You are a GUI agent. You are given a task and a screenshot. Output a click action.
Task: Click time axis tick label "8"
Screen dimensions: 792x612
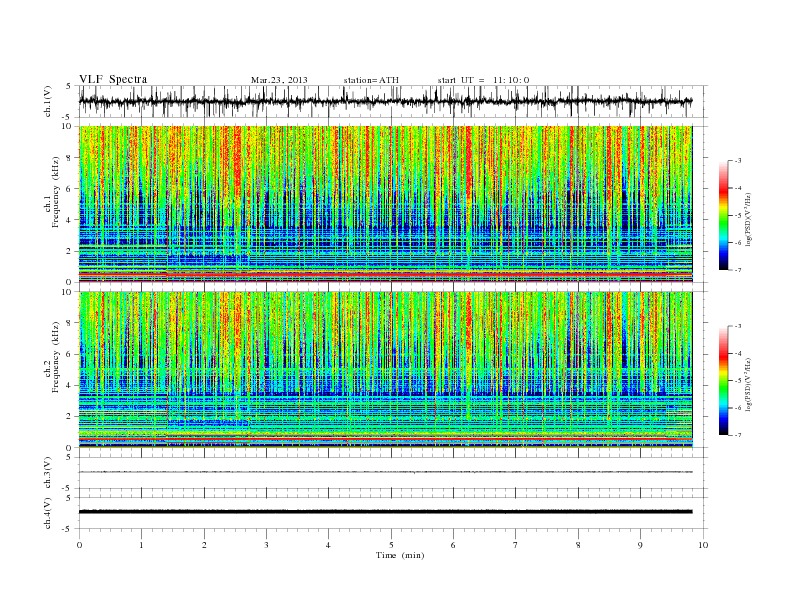coord(578,545)
